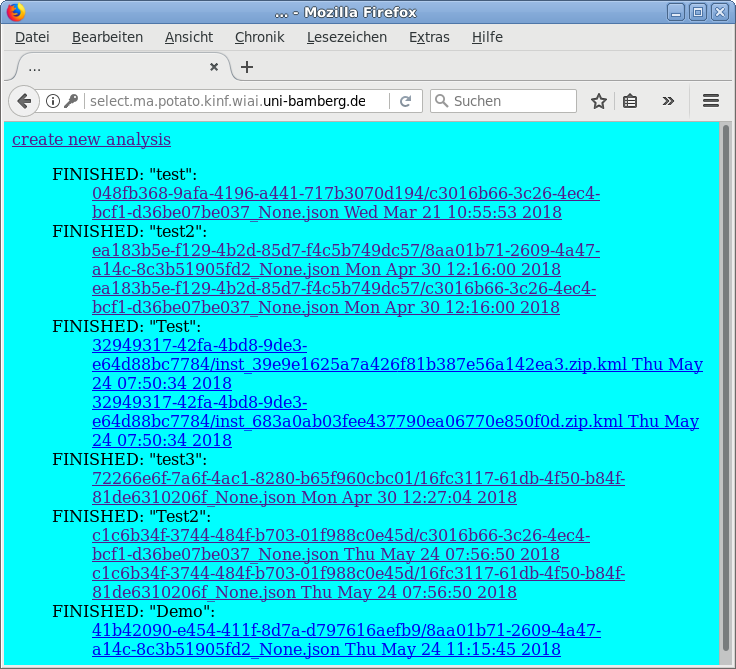
Task: Open the search engine dropdown magnifier
Action: 441,101
